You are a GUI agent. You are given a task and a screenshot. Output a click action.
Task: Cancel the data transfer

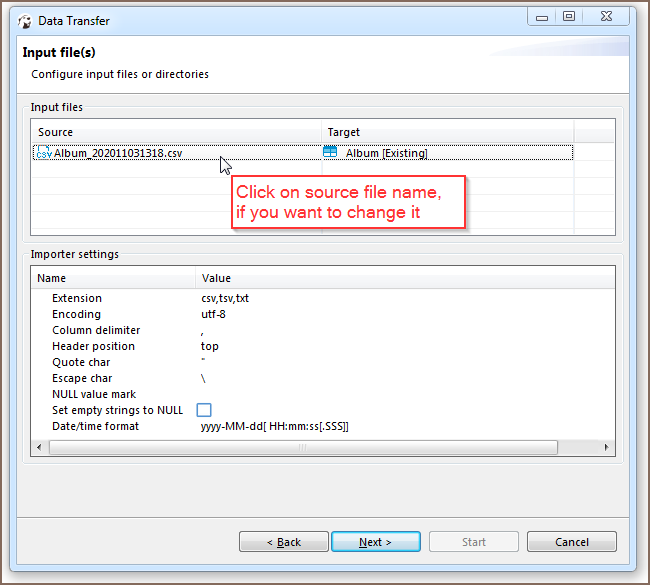(x=572, y=542)
